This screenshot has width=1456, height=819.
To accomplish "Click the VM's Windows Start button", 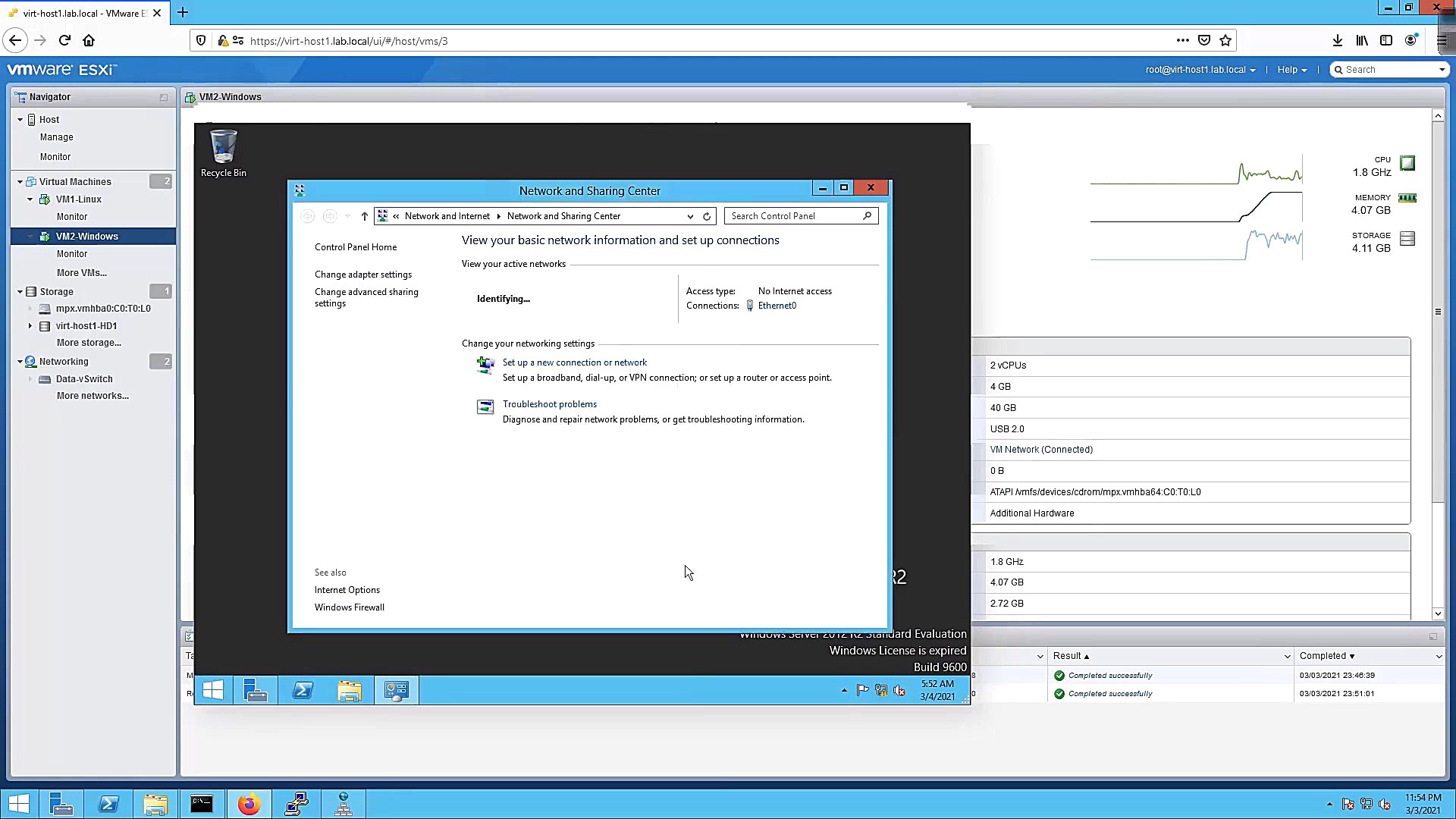I will coord(213,690).
